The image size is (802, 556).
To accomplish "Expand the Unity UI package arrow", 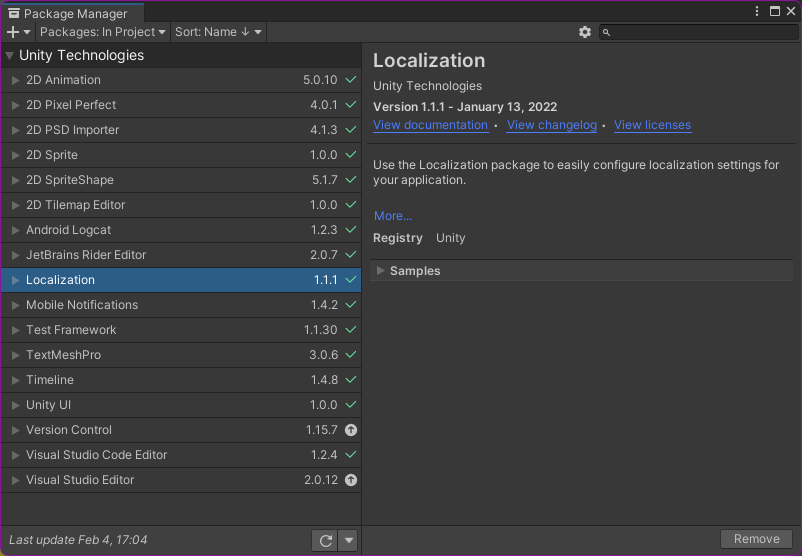I will pyautogui.click(x=15, y=405).
